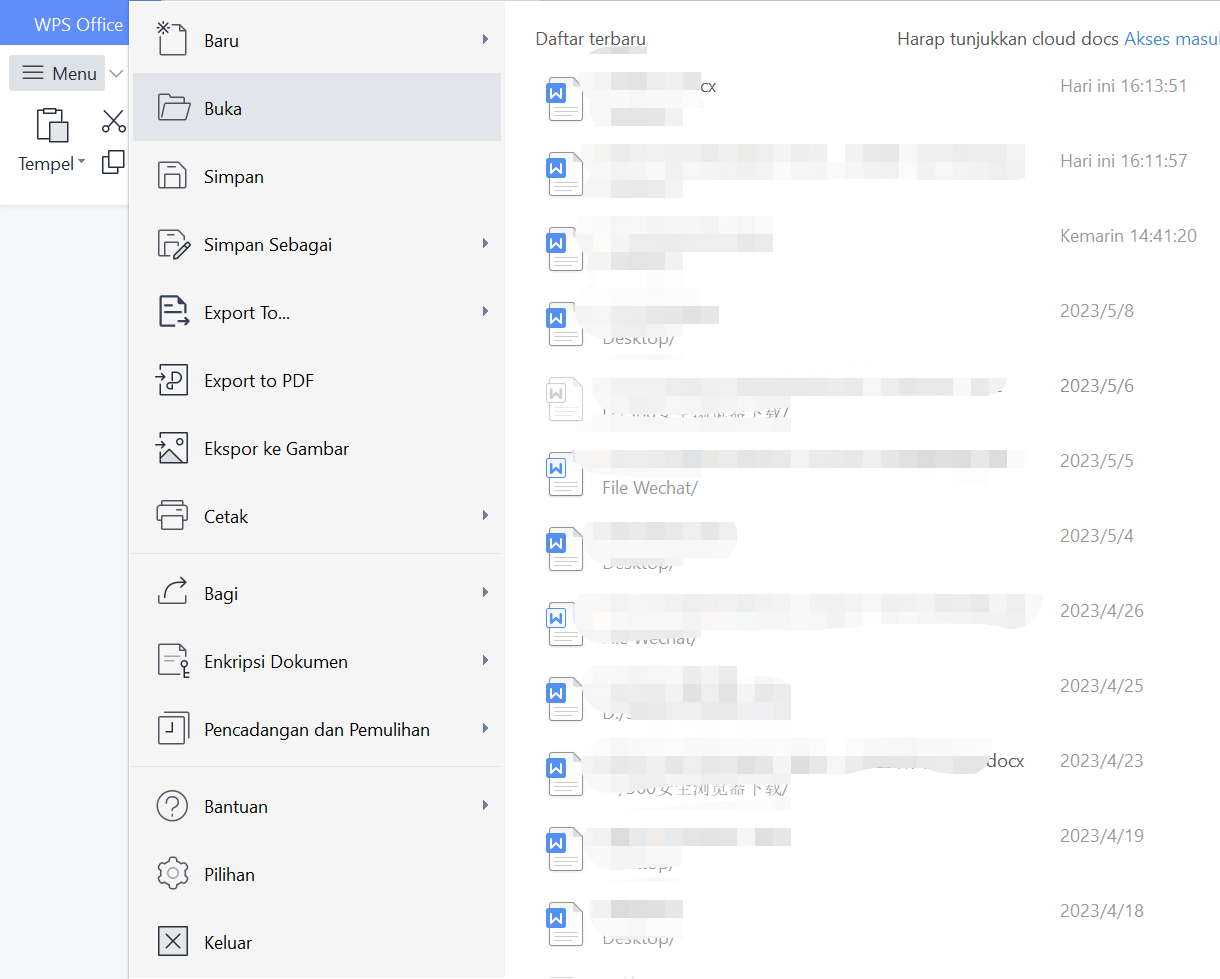Image resolution: width=1220 pixels, height=979 pixels.
Task: Click the Bantuan question mark icon
Action: (x=173, y=806)
